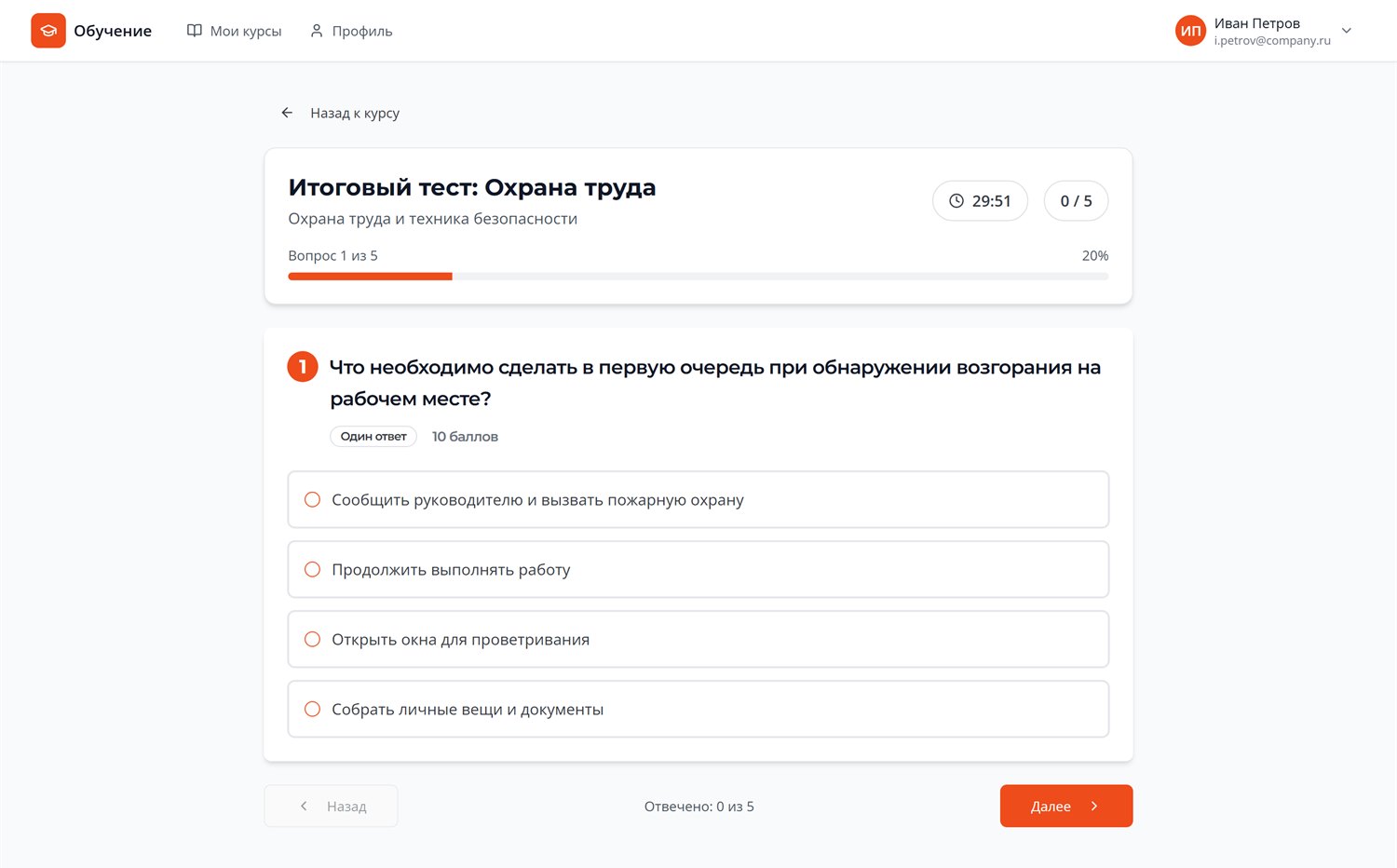Select radio for Сообщить руководителю и вызвать пожарную охрану
Viewport: 1397px width, 868px height.
tap(313, 500)
